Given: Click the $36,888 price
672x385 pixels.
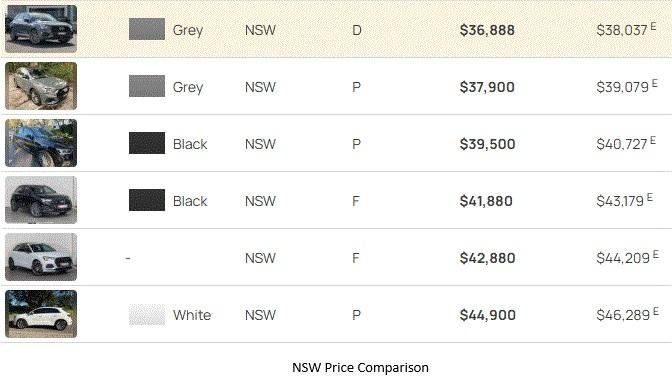Looking at the screenshot, I should [x=487, y=30].
